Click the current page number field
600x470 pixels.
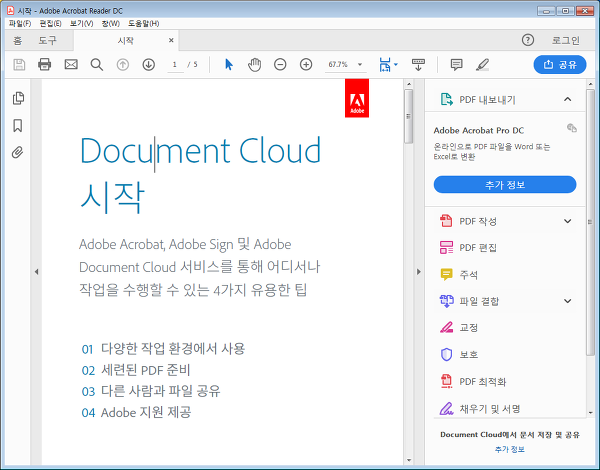coord(174,64)
